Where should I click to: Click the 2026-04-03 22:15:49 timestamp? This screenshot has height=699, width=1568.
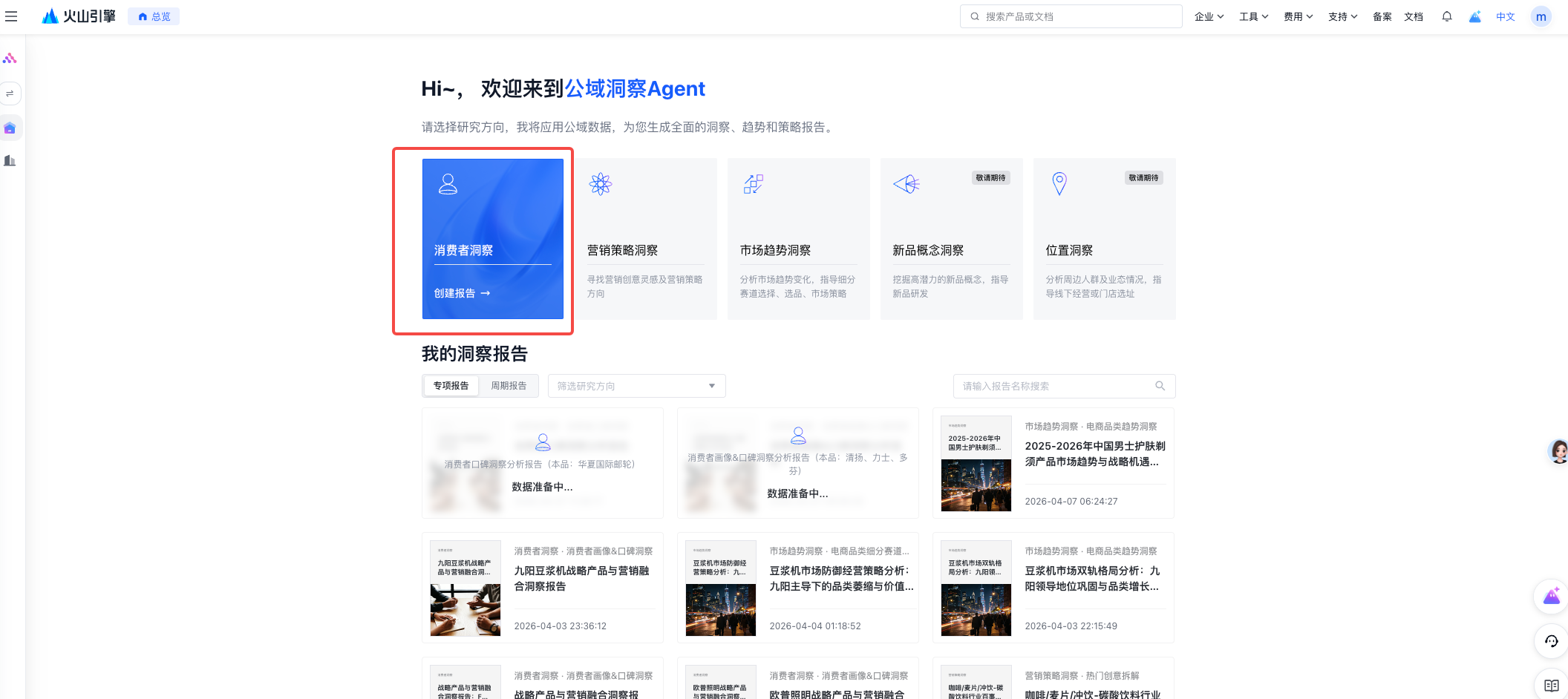click(x=1071, y=626)
